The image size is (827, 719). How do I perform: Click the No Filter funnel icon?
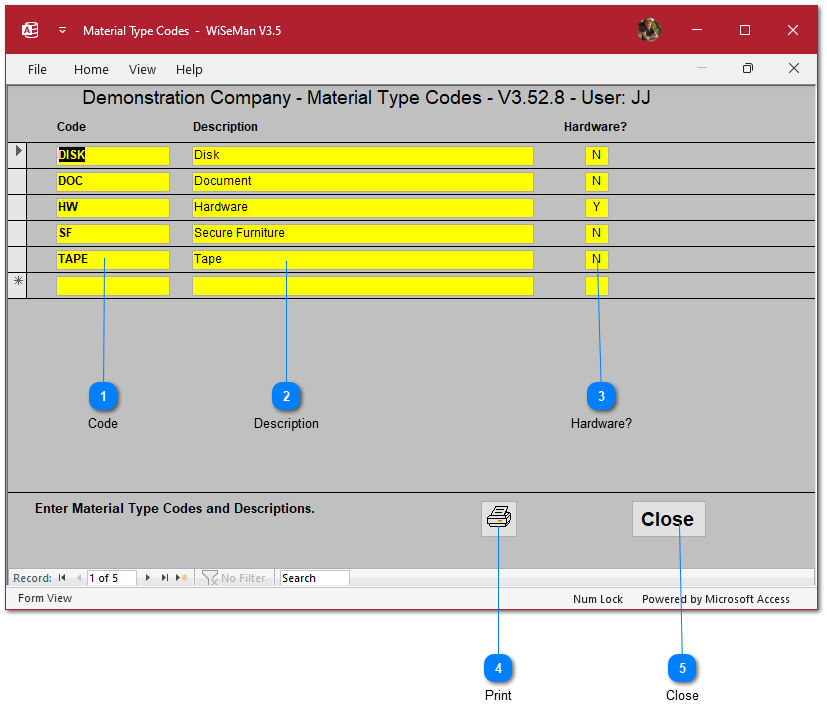pyautogui.click(x=210, y=578)
